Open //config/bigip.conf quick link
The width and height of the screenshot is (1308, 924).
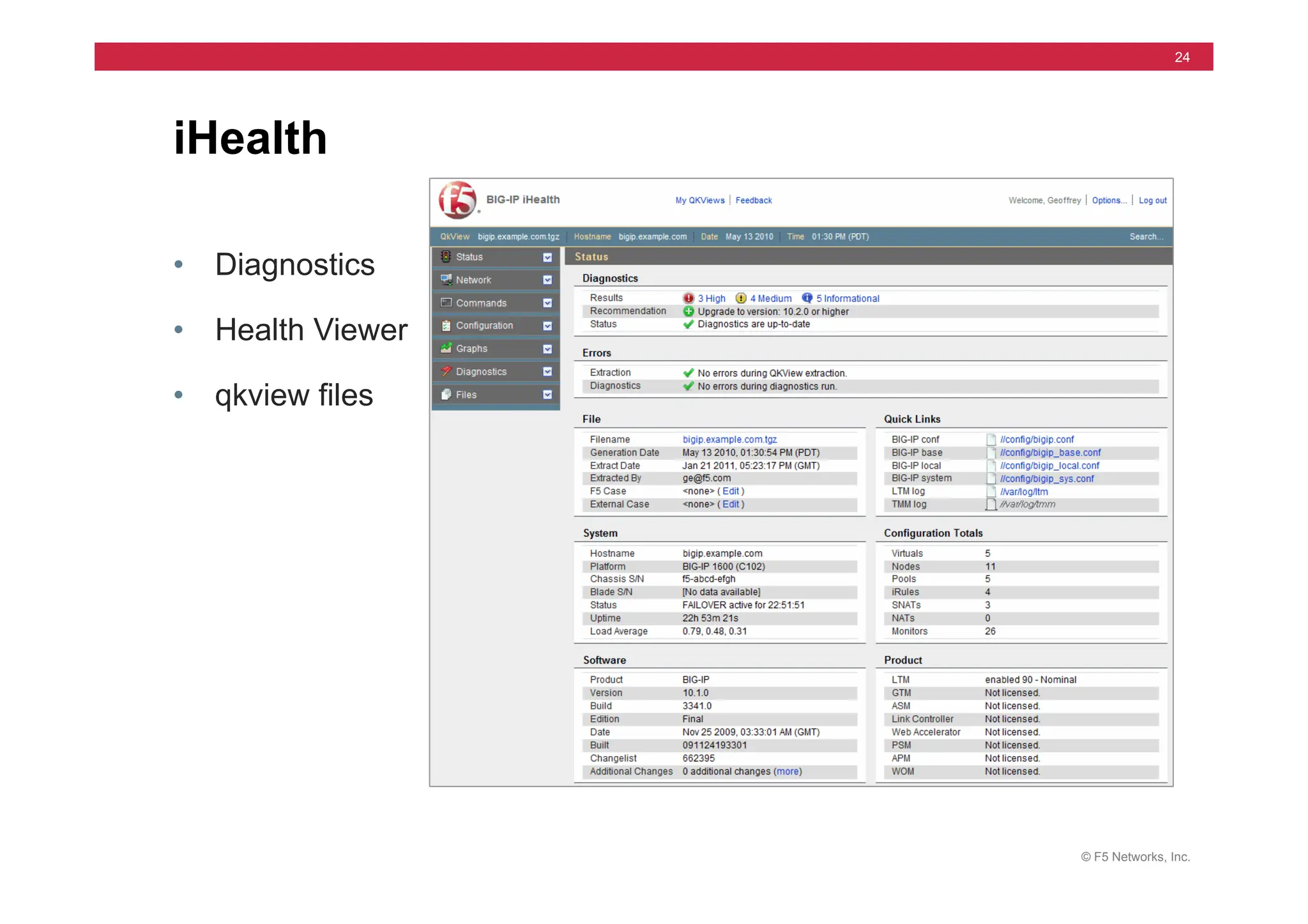coord(1037,439)
